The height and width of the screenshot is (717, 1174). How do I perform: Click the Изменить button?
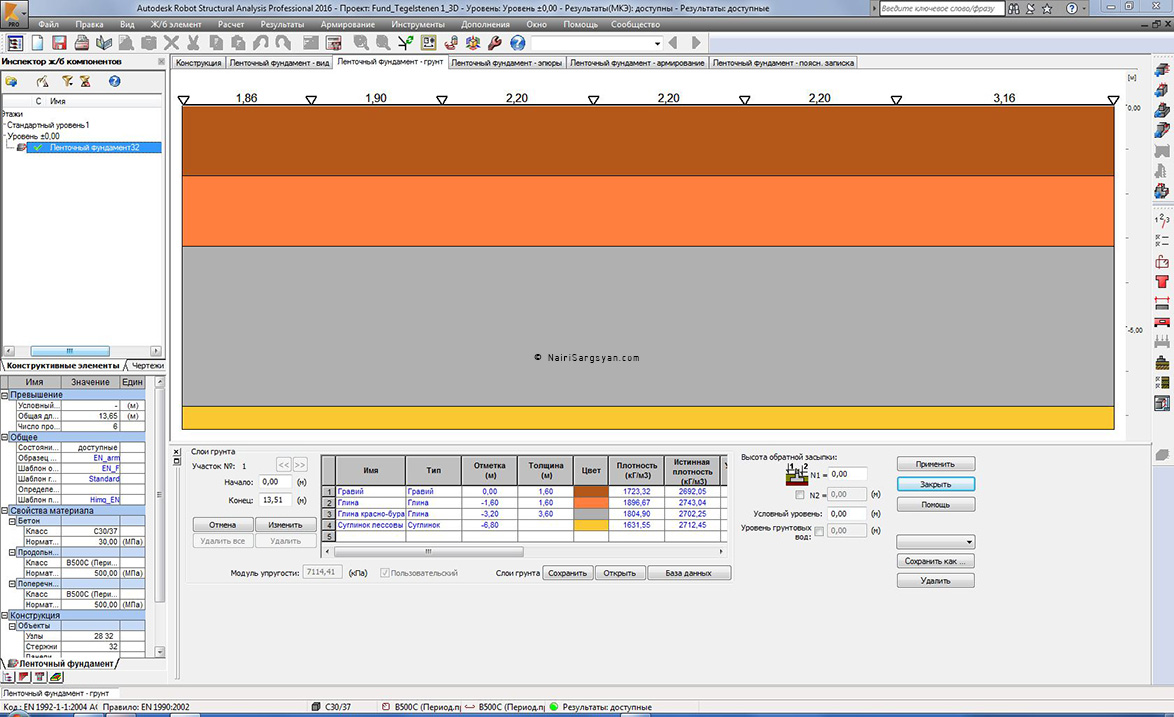285,525
